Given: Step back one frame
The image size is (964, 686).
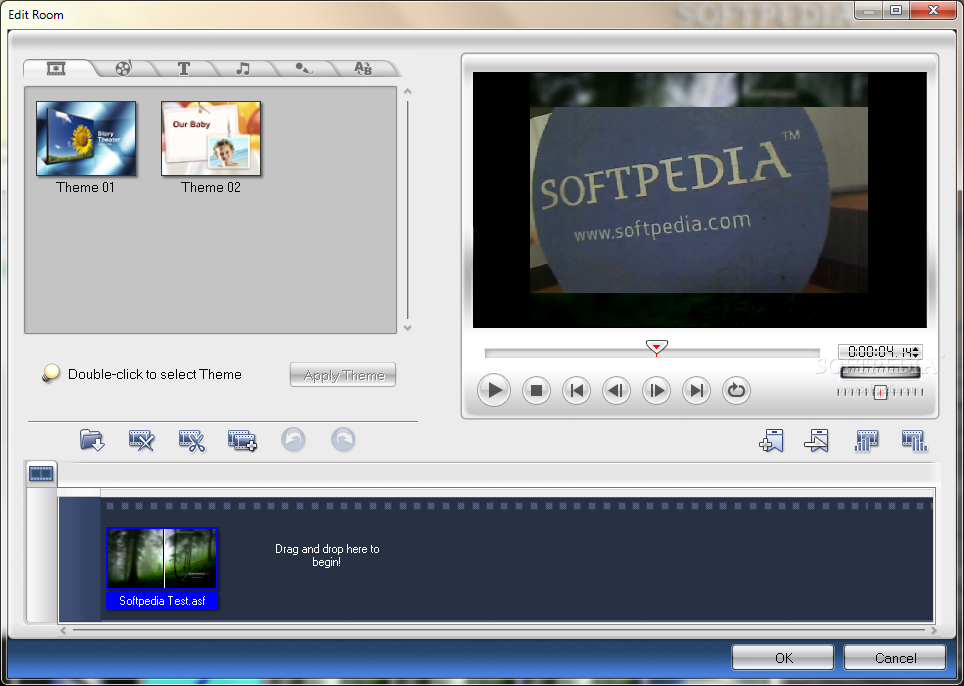Looking at the screenshot, I should tap(616, 390).
